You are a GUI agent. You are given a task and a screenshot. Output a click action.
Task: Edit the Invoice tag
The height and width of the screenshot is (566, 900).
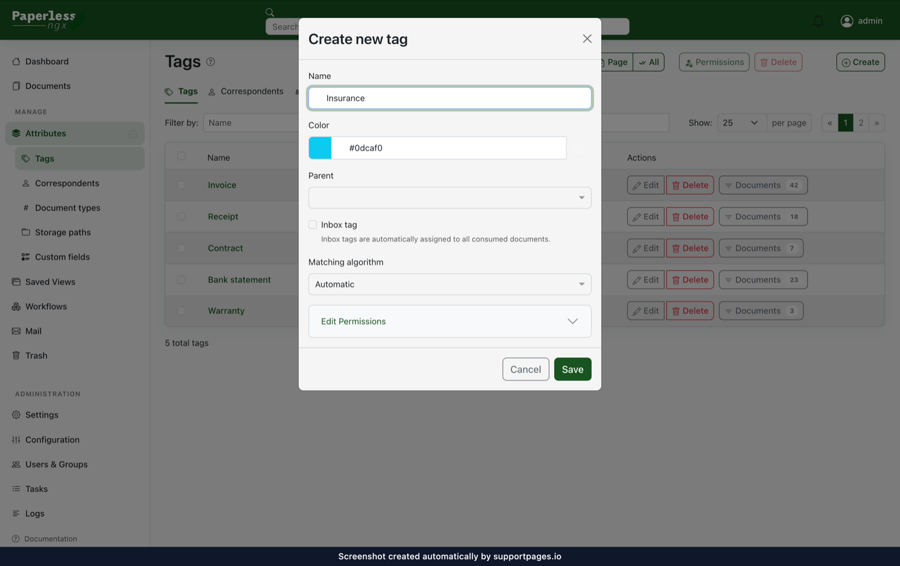coord(646,185)
